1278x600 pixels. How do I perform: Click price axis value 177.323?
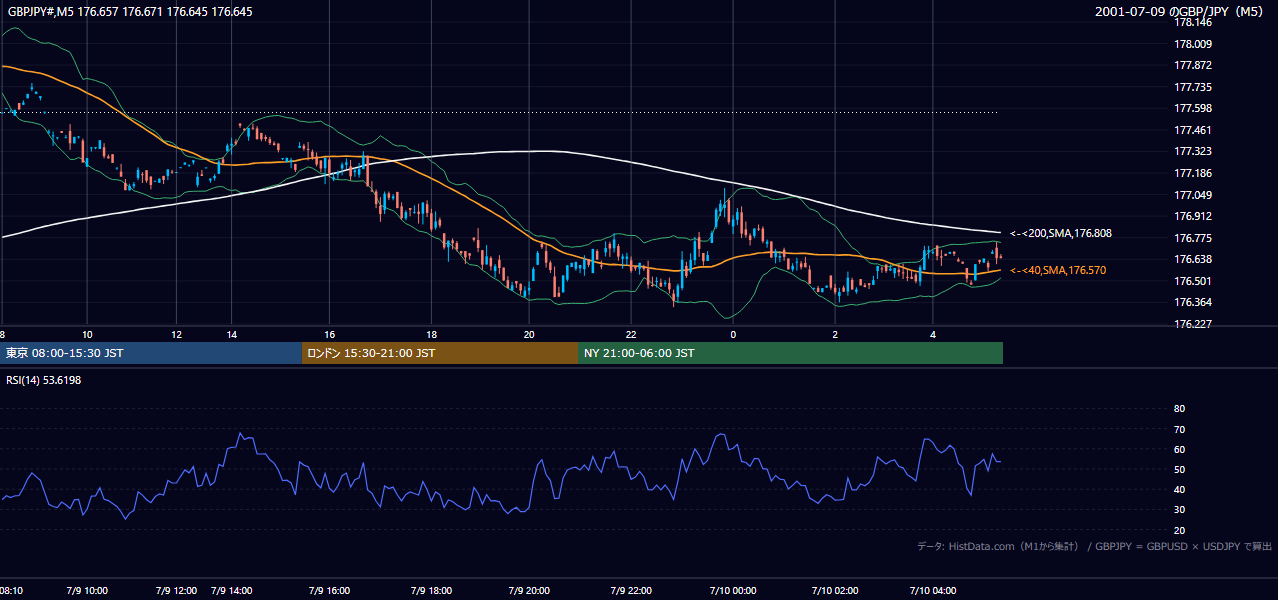1193,151
